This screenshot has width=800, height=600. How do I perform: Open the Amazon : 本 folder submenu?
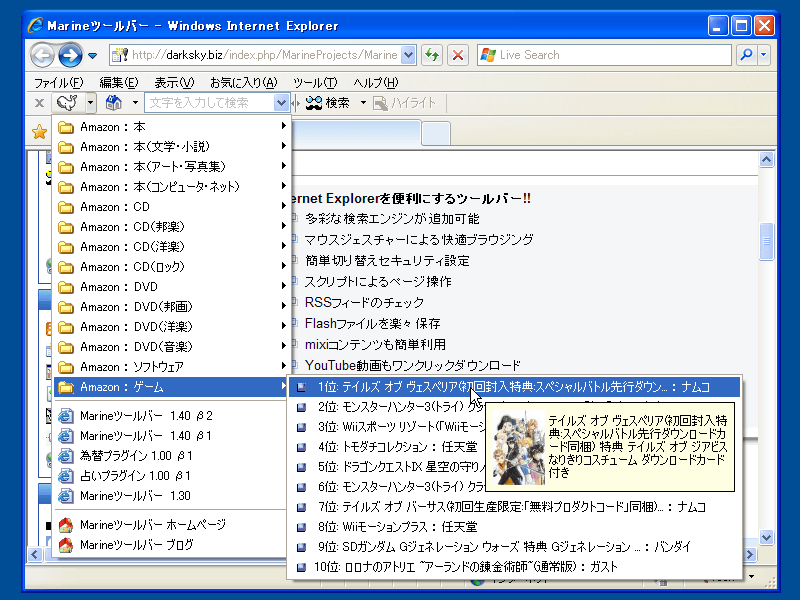pos(171,127)
